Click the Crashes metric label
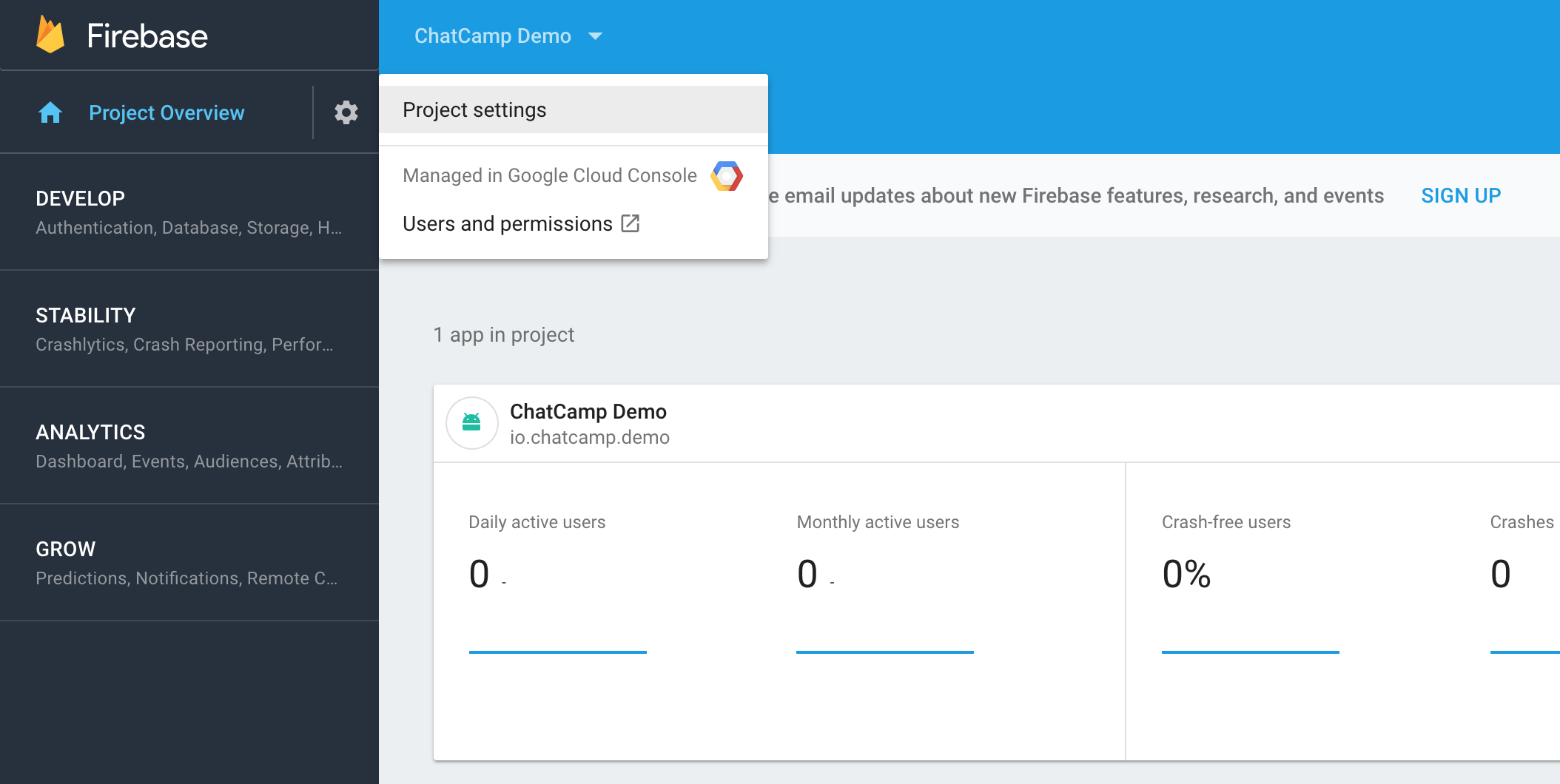The image size is (1560, 784). click(1522, 522)
